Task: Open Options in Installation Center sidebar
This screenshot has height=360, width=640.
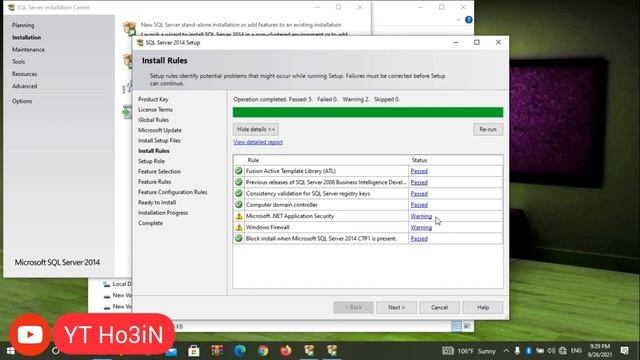Action: point(22,101)
